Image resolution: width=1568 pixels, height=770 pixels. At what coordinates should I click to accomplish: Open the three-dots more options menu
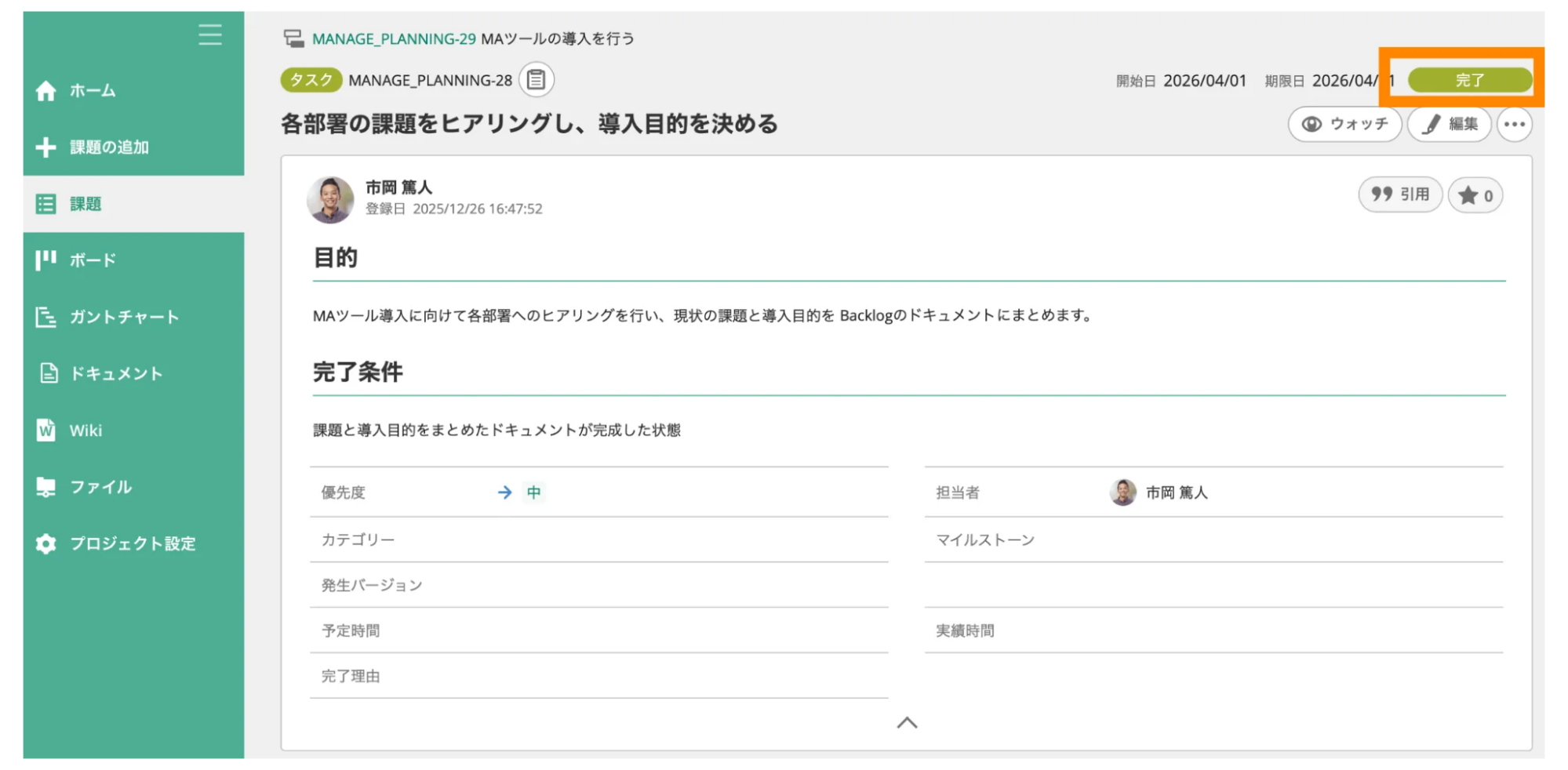tap(1515, 124)
